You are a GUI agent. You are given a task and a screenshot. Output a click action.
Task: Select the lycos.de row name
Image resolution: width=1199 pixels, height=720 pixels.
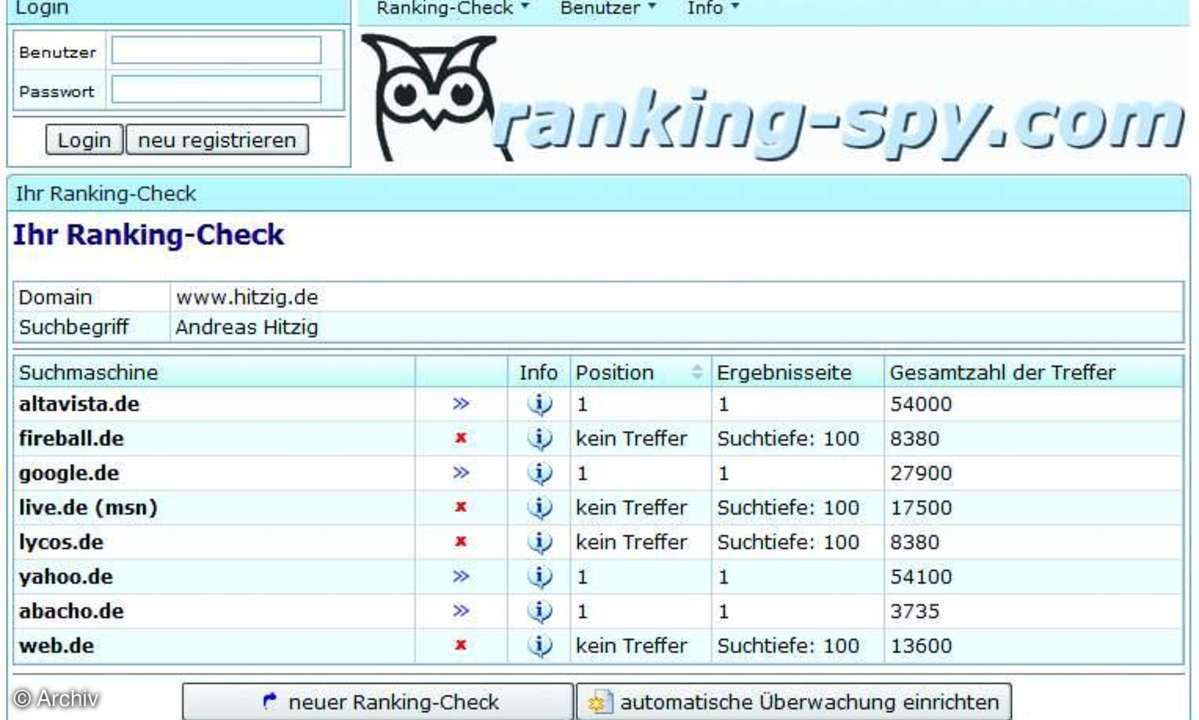[x=60, y=542]
